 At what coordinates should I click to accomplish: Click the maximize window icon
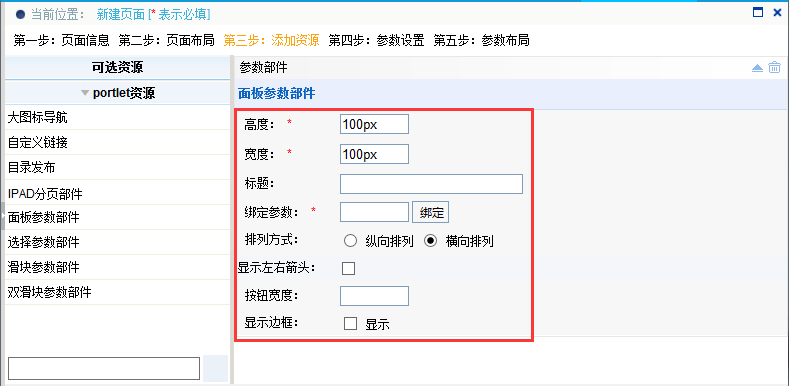click(758, 13)
